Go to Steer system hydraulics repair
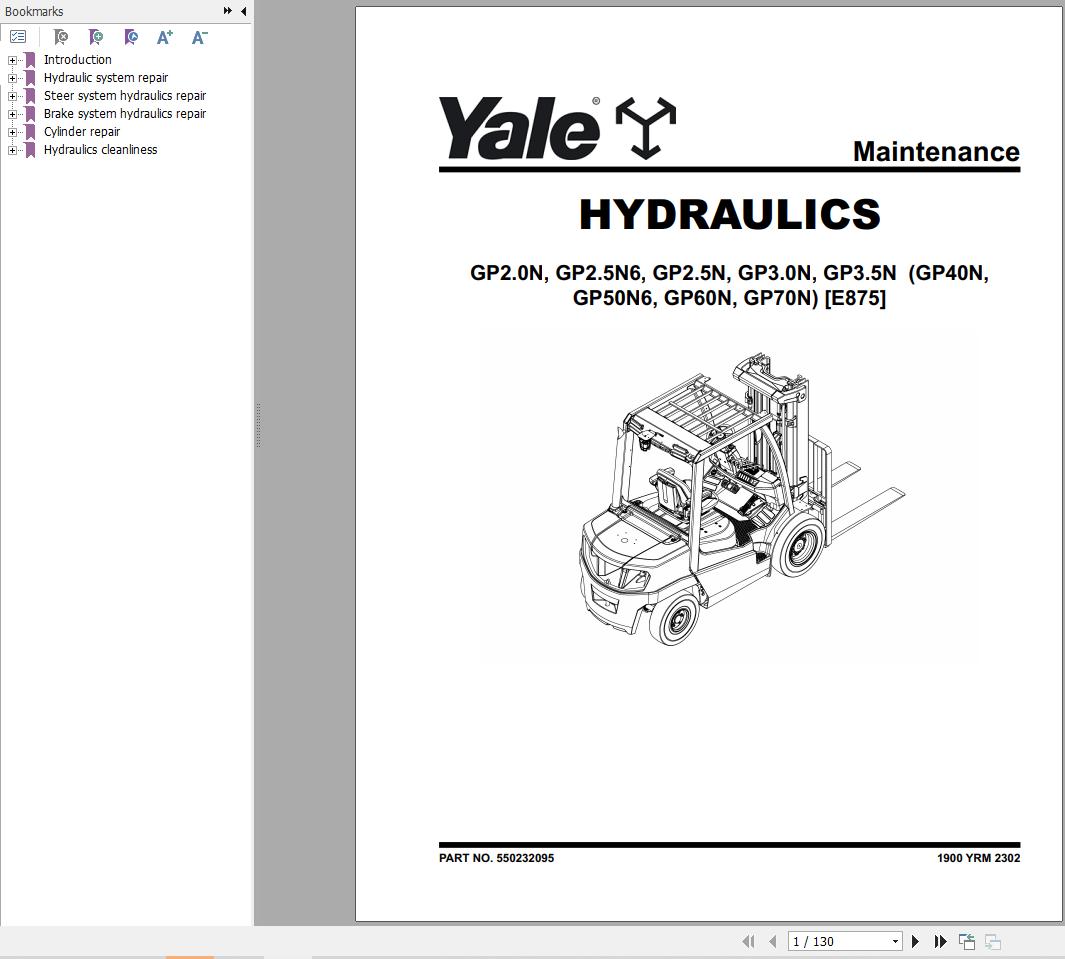Screen dimensions: 1065x959 coord(125,96)
